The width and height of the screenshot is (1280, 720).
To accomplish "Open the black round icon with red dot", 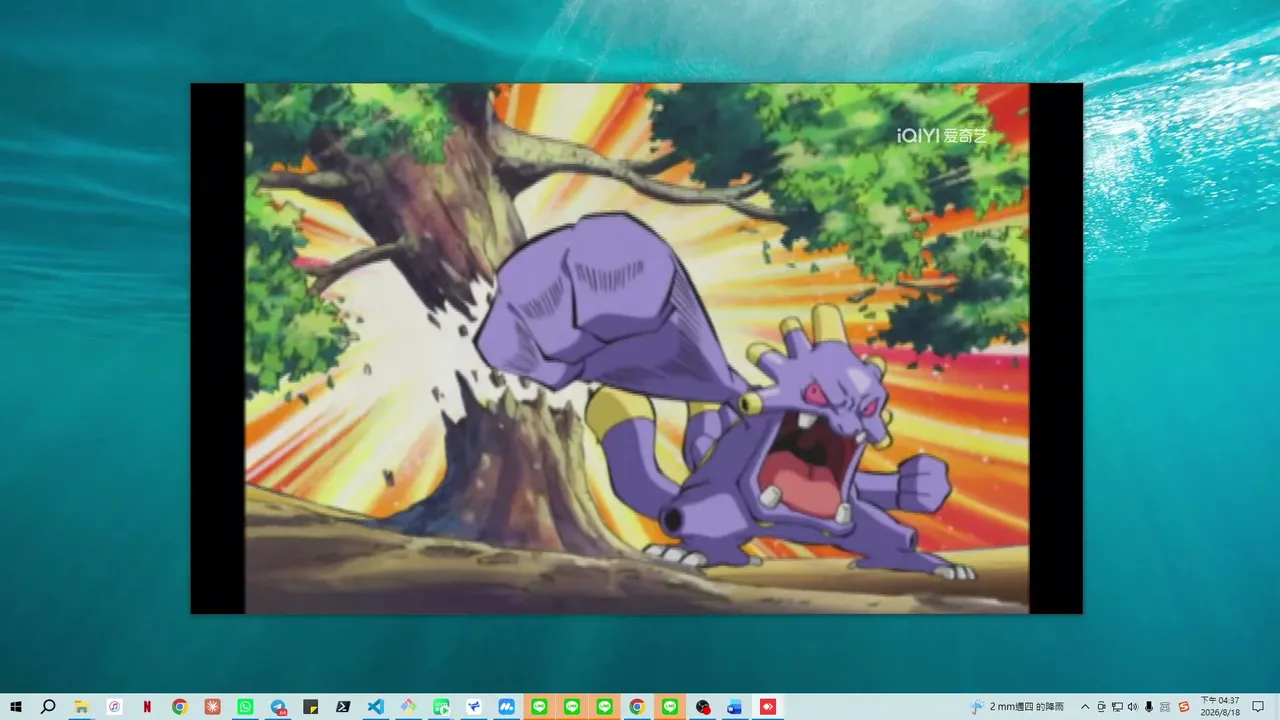I will click(x=702, y=706).
